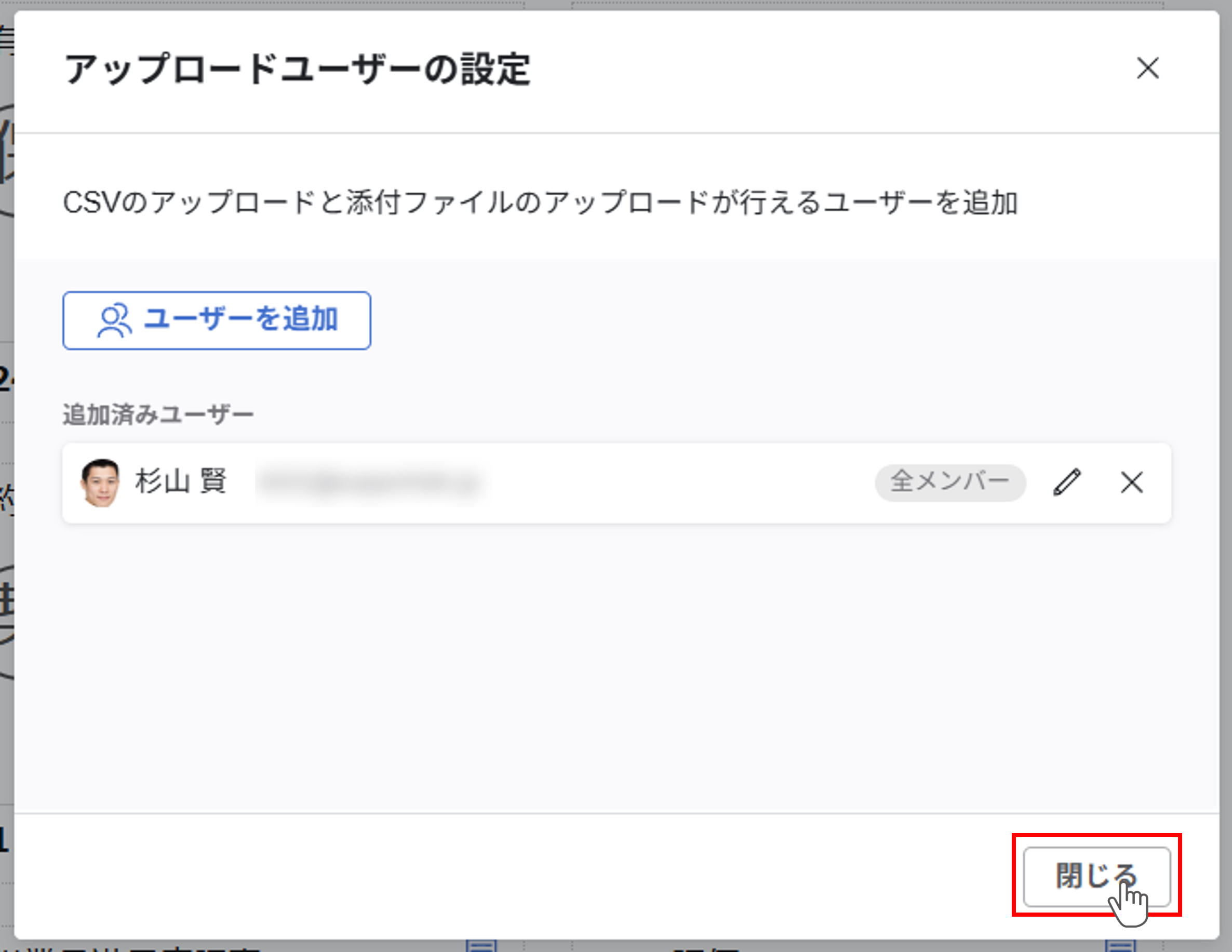Click the partly hidden blue icon at bottom right
Screen dimensions: 1232x952
pos(1120,946)
